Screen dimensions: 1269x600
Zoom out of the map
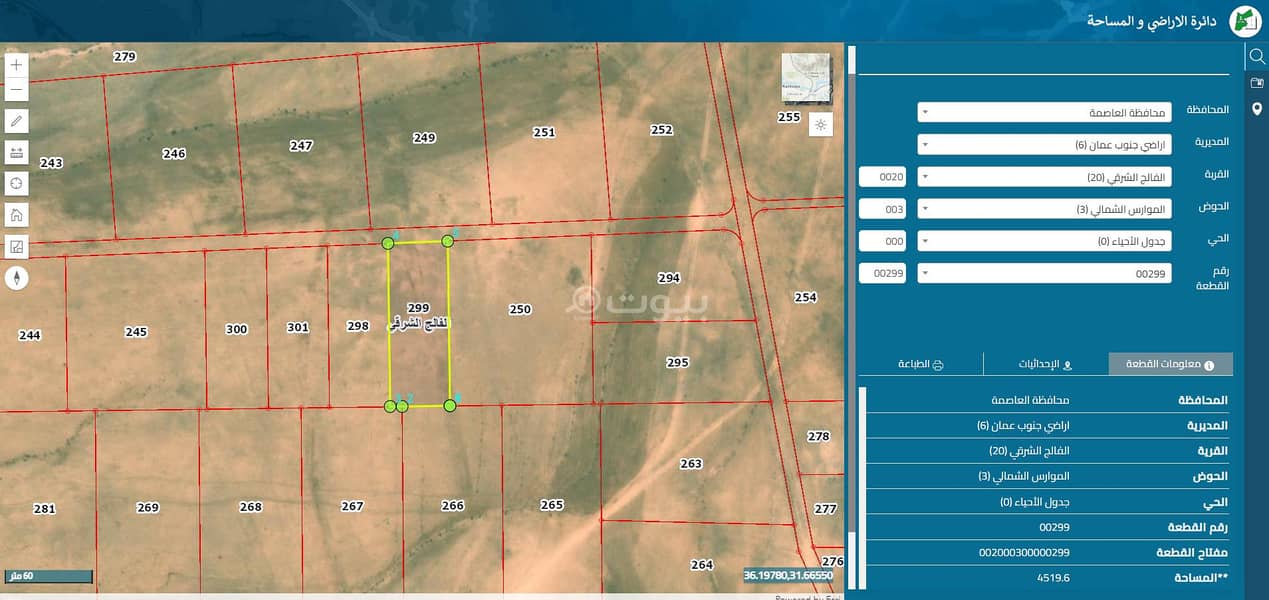tap(17, 89)
